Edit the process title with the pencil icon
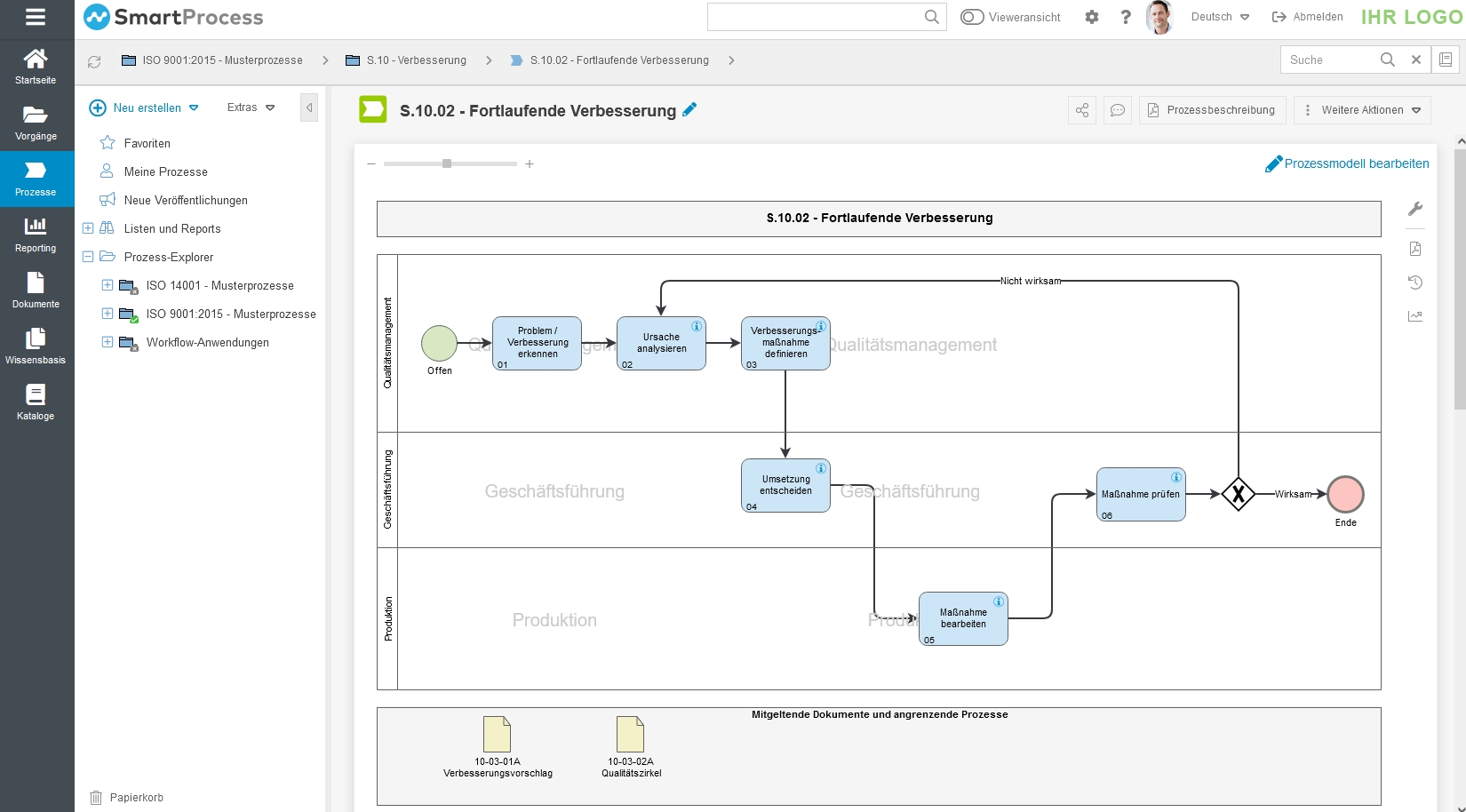The height and width of the screenshot is (812, 1466). tap(689, 110)
